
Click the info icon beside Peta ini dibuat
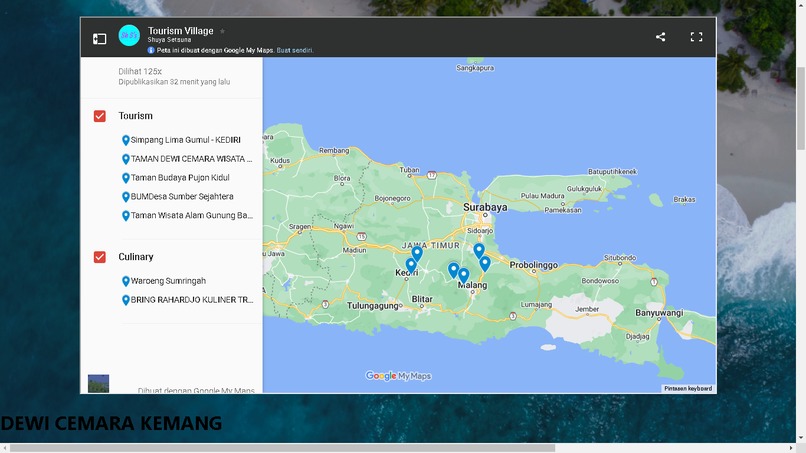pos(151,50)
